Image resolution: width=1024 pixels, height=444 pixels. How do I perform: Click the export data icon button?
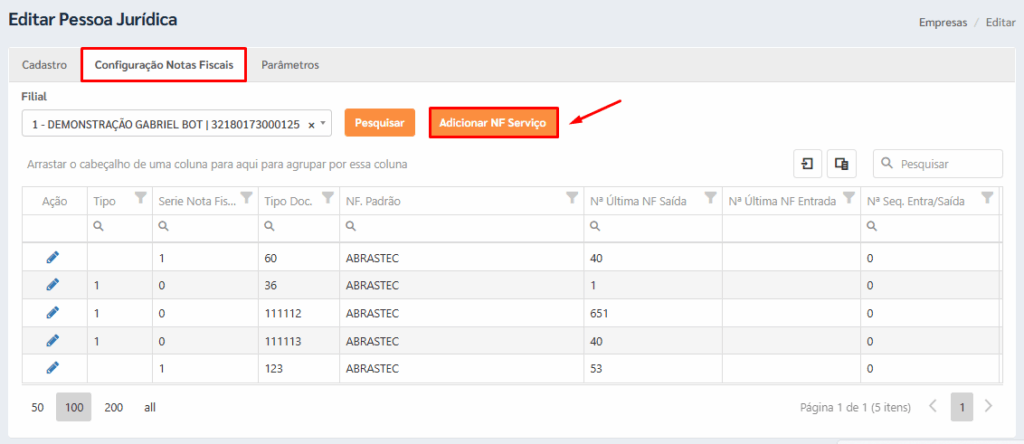(807, 164)
